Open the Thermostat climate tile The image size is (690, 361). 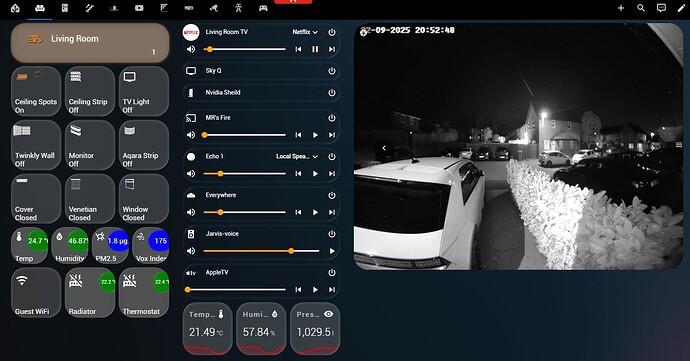coord(143,292)
